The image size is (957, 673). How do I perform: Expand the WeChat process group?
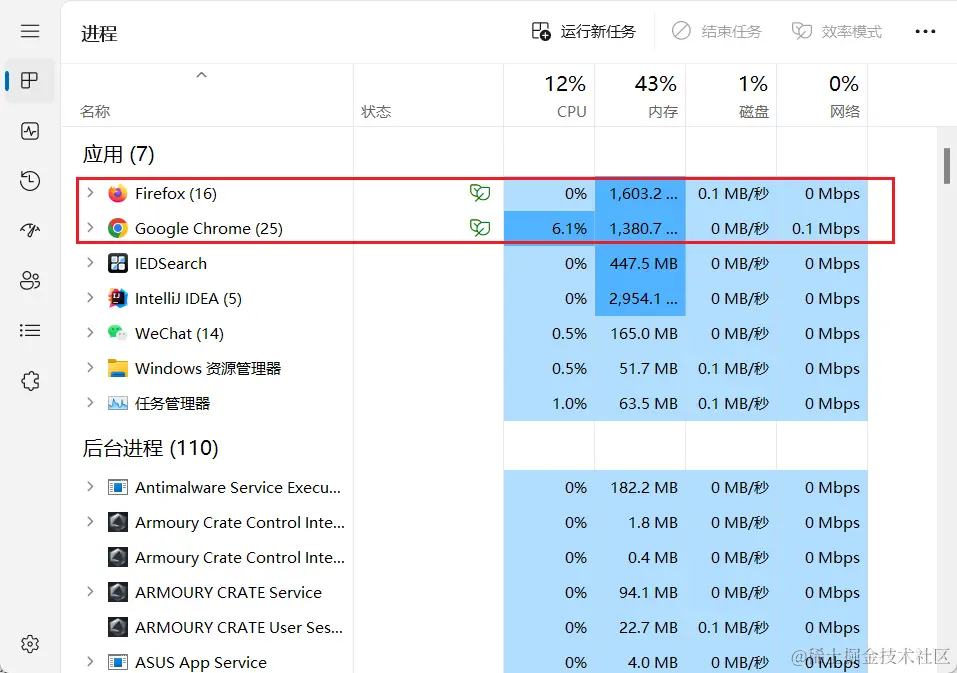tap(90, 333)
